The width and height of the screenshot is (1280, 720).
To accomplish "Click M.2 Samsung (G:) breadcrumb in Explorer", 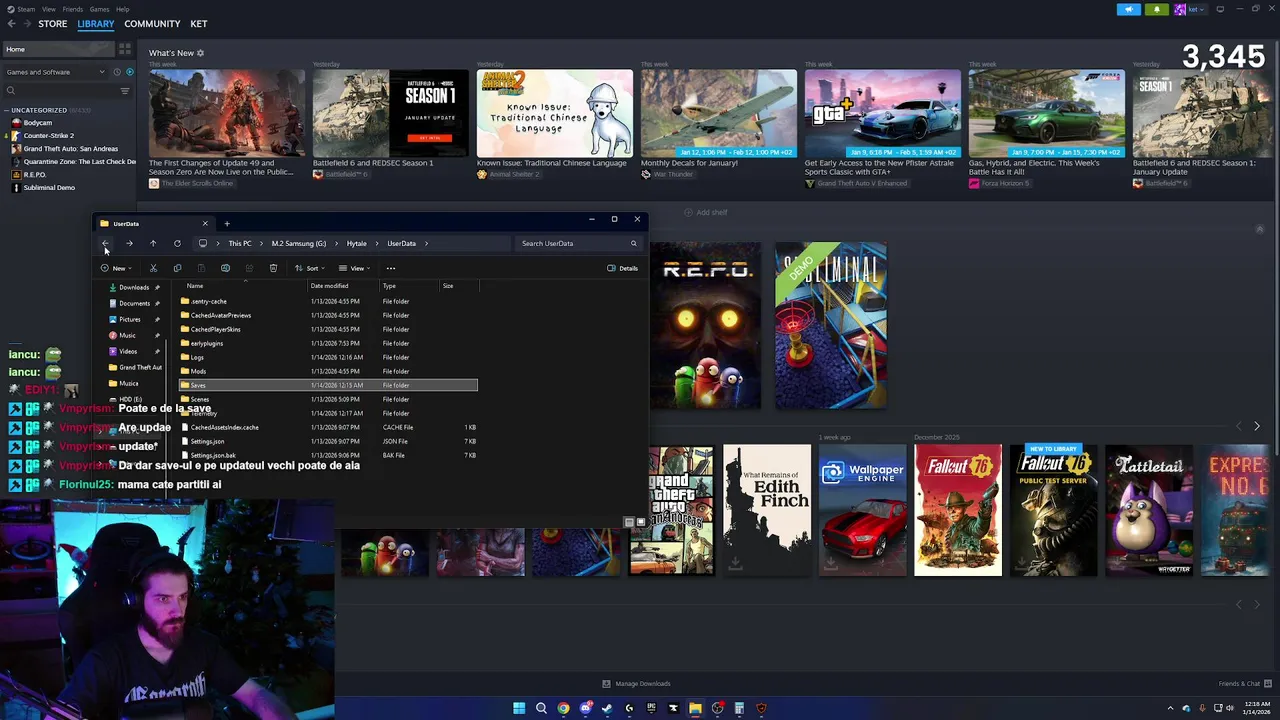I will [x=299, y=243].
